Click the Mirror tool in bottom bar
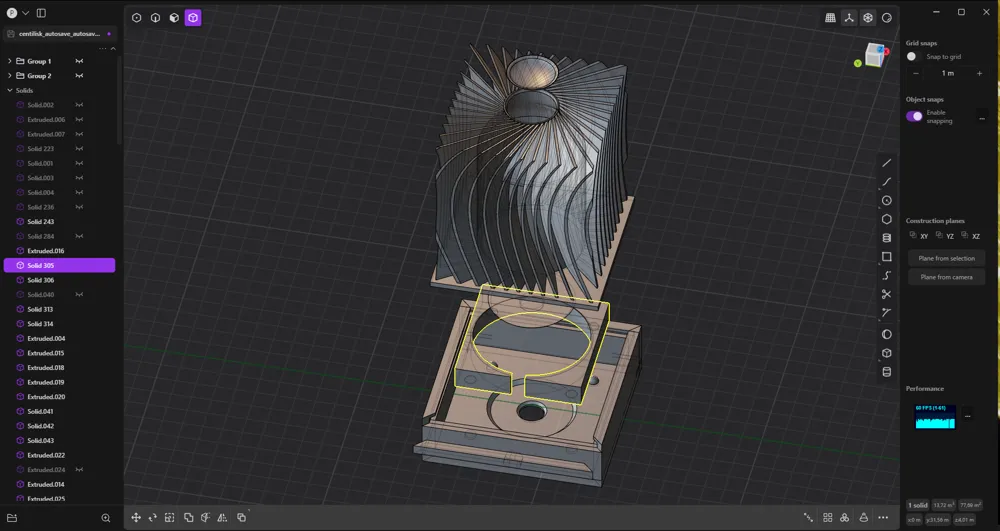This screenshot has width=1000, height=531. pos(223,518)
